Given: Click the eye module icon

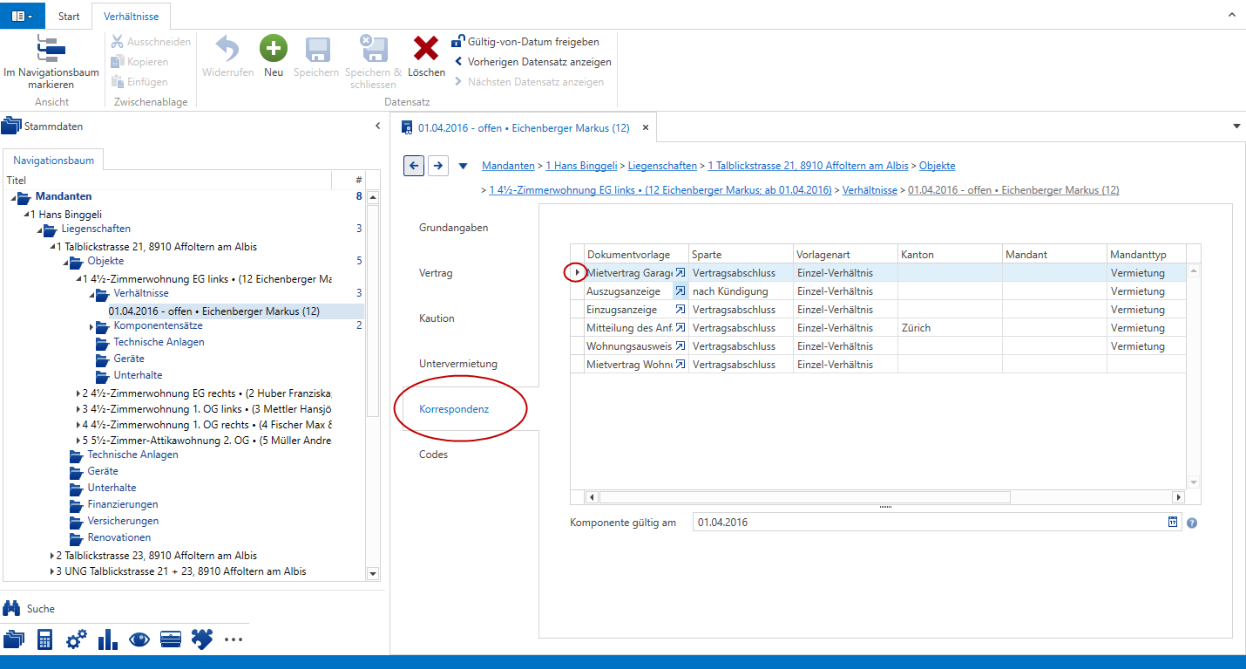Looking at the screenshot, I should coord(139,640).
